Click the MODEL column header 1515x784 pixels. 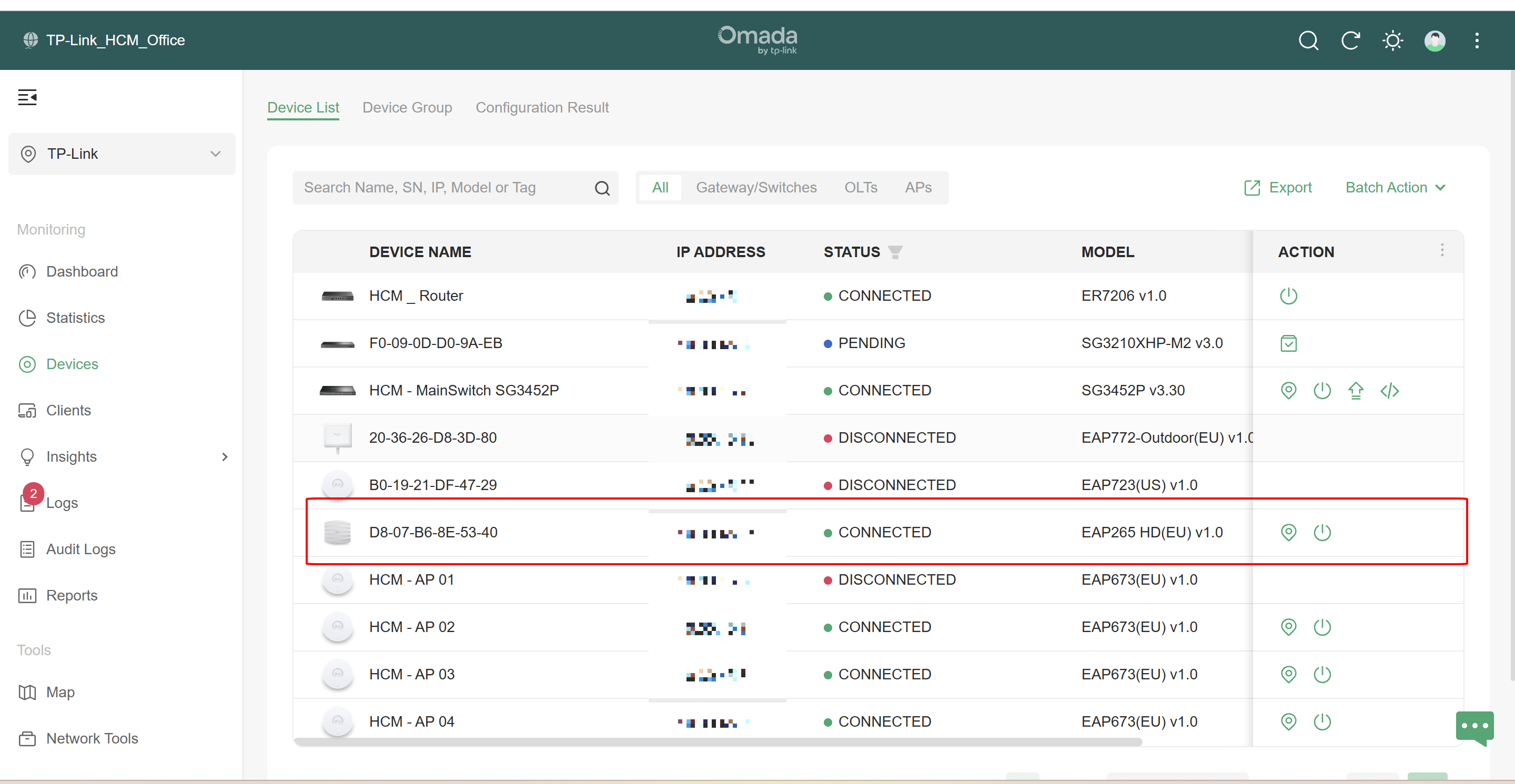1107,252
